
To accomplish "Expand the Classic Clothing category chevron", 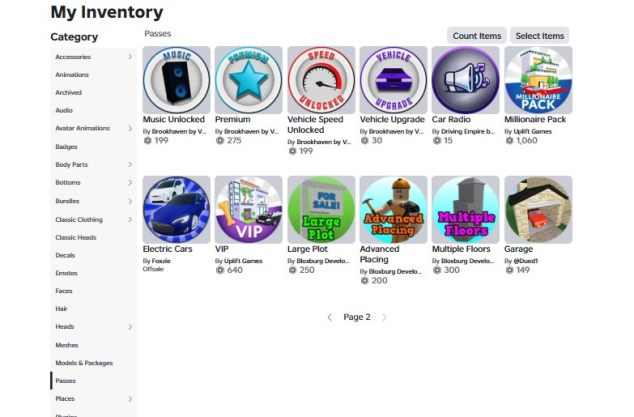I will tap(130, 220).
